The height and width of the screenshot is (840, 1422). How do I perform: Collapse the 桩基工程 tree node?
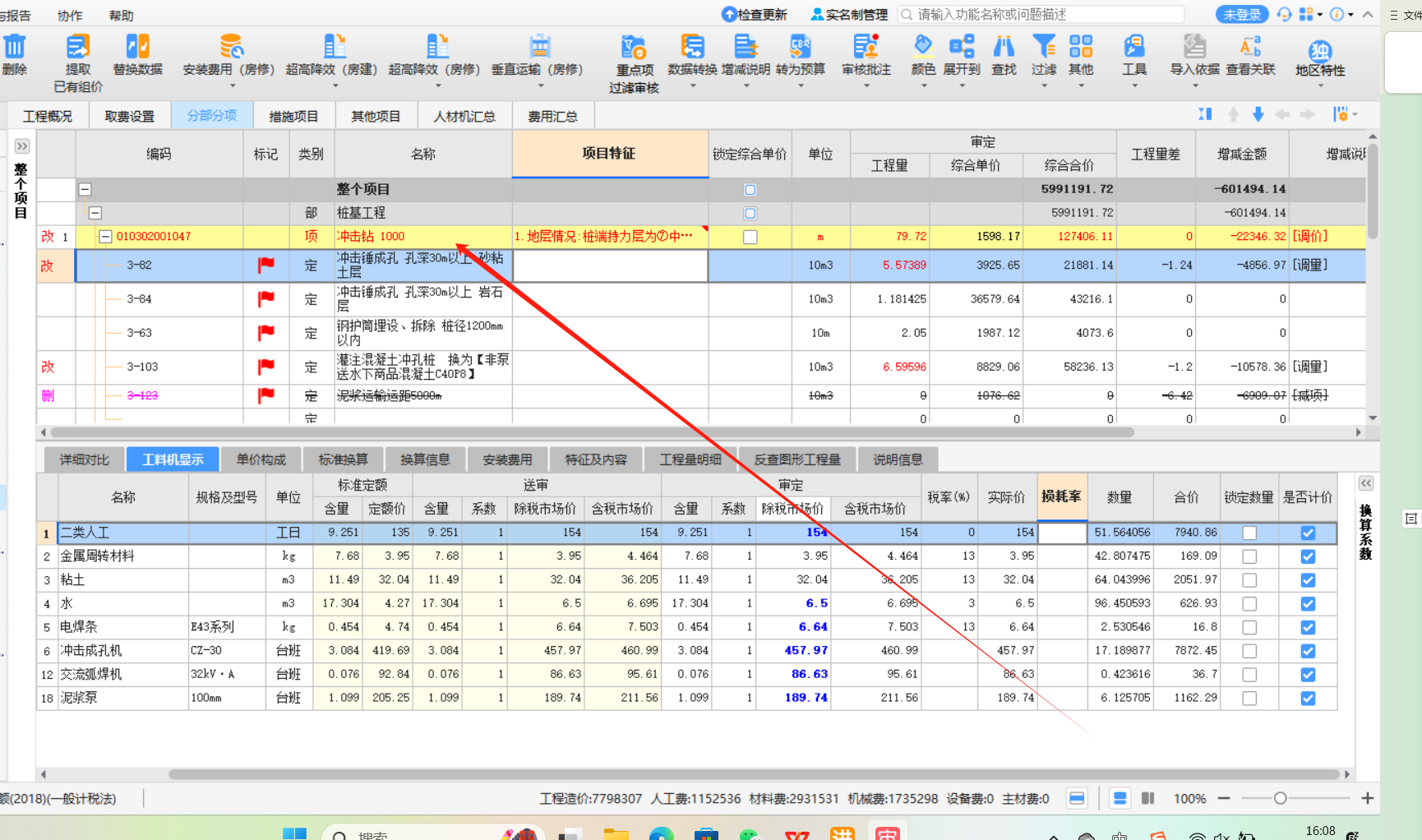pyautogui.click(x=95, y=213)
